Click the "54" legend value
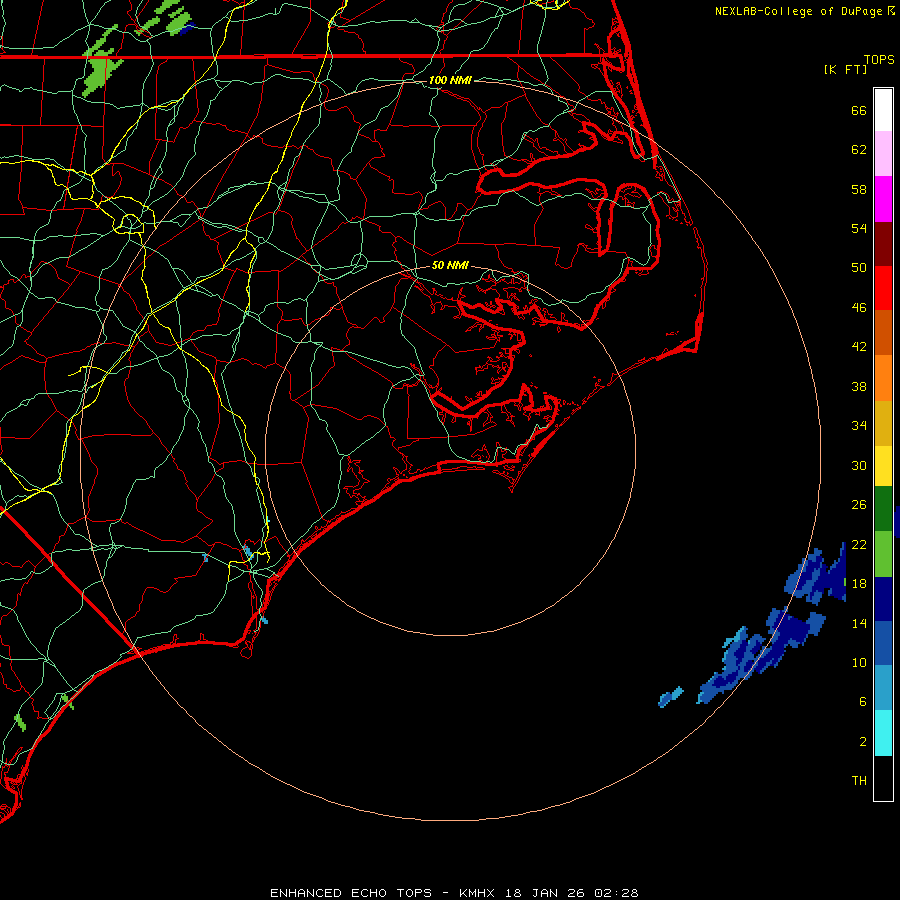This screenshot has width=900, height=900. pyautogui.click(x=859, y=228)
